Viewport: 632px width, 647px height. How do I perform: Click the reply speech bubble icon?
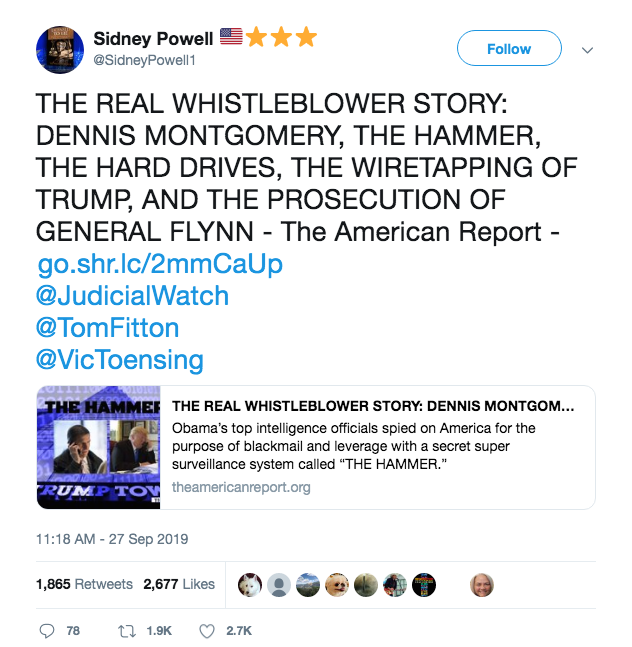point(47,631)
